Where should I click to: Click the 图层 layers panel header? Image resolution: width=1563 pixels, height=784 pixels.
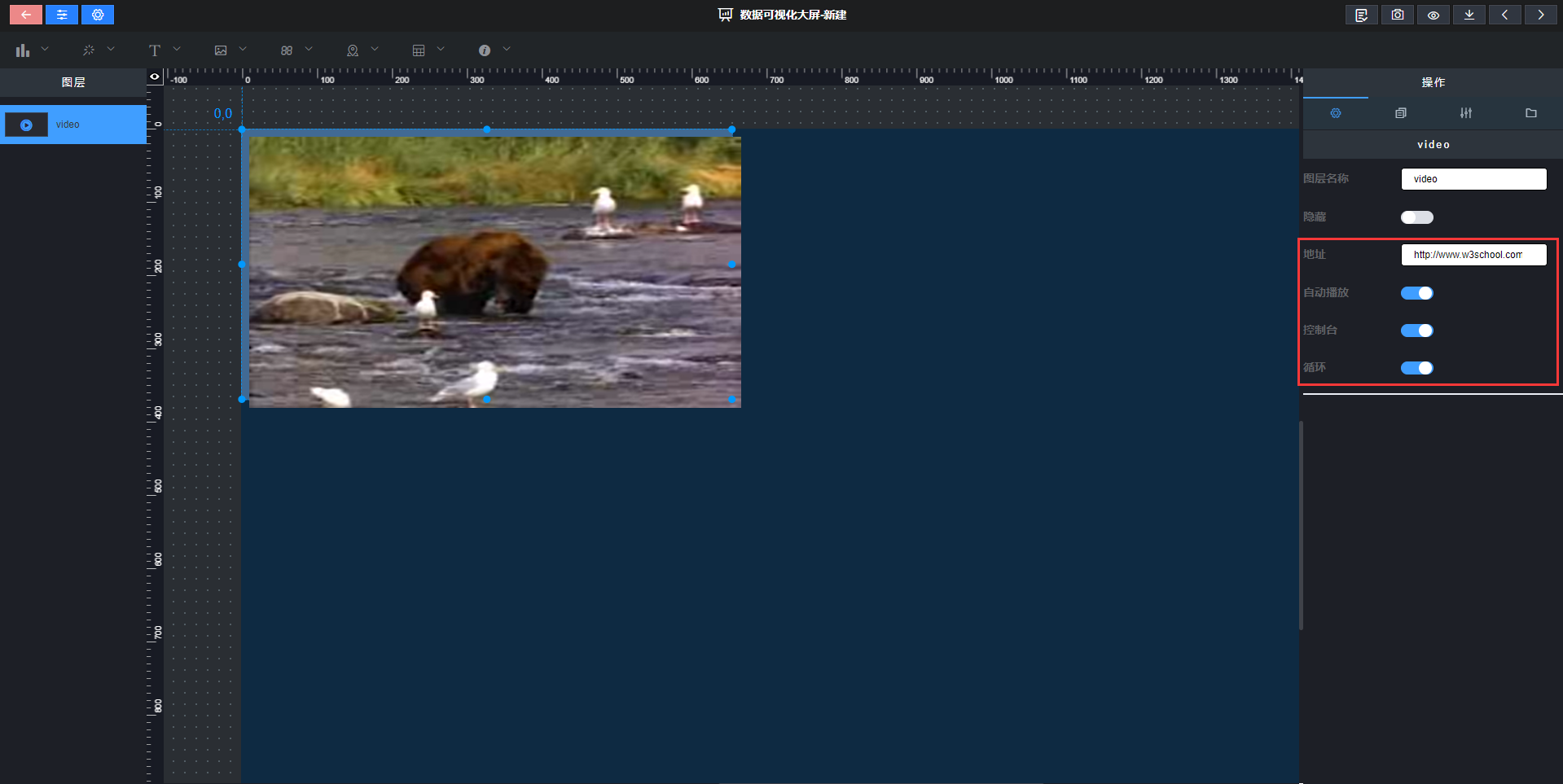tap(73, 82)
